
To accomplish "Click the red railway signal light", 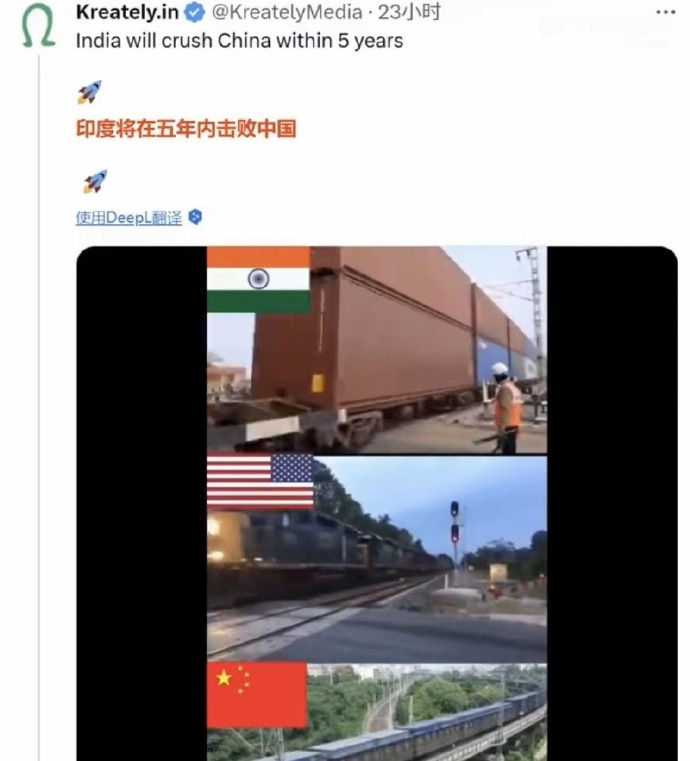I will 454,533.
